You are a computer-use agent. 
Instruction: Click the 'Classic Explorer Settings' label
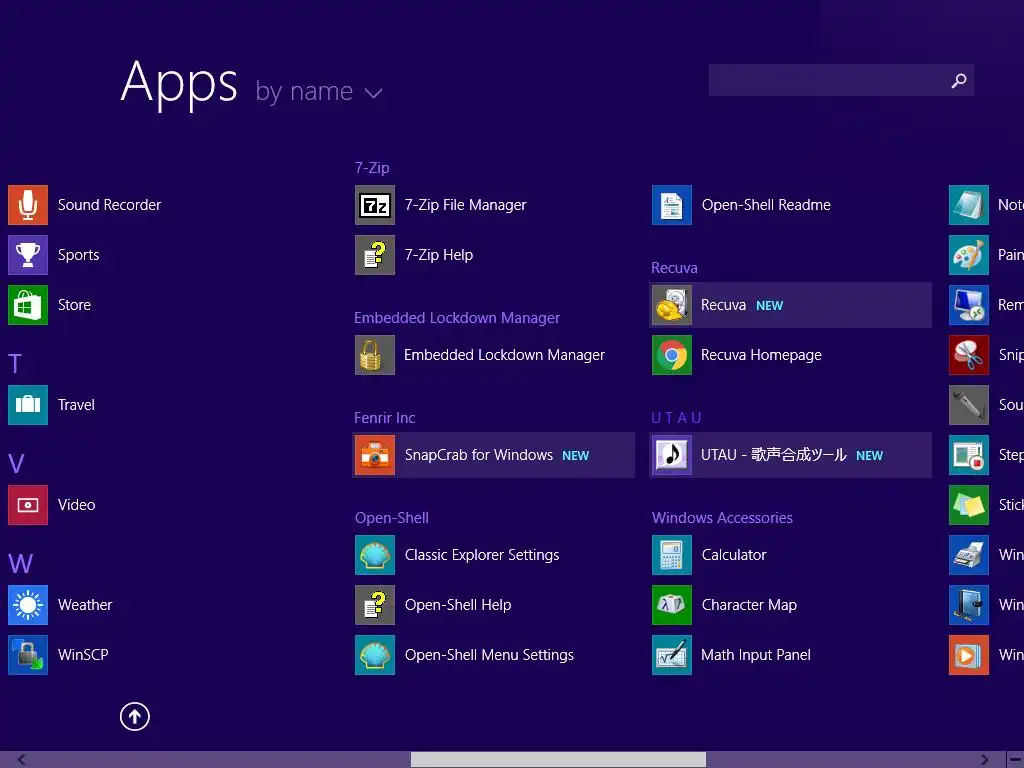482,555
